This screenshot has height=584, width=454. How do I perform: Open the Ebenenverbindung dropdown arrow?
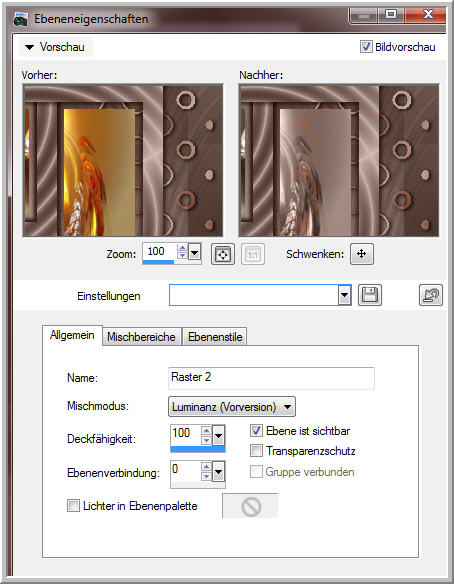point(219,472)
